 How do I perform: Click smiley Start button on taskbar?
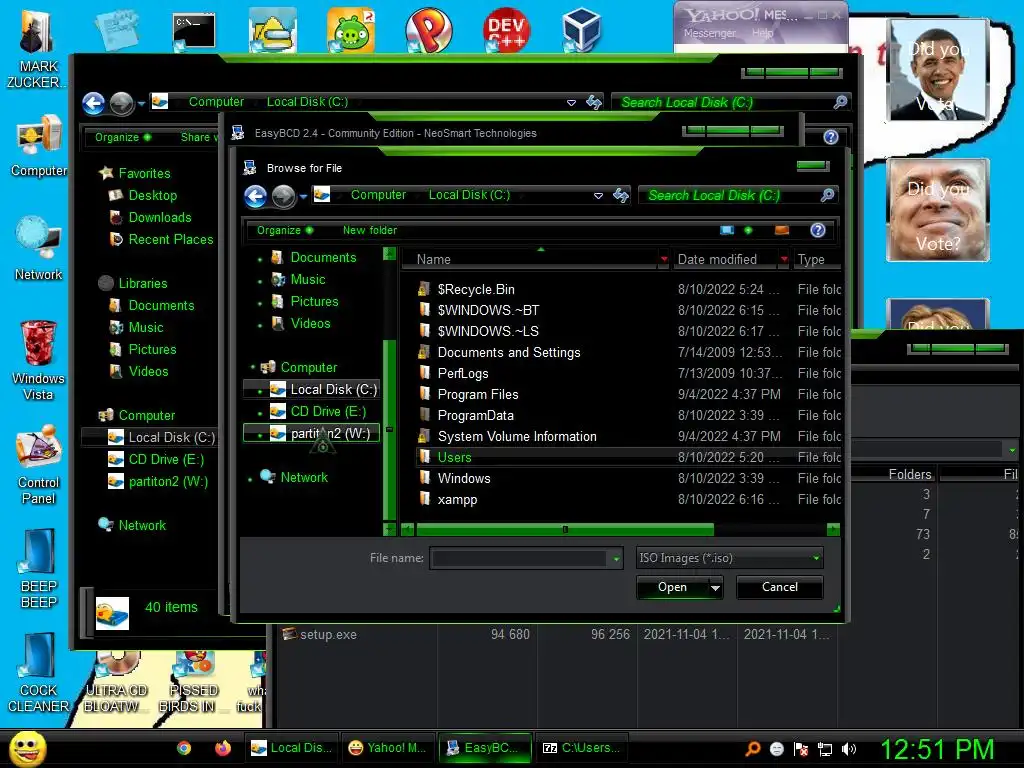click(27, 749)
